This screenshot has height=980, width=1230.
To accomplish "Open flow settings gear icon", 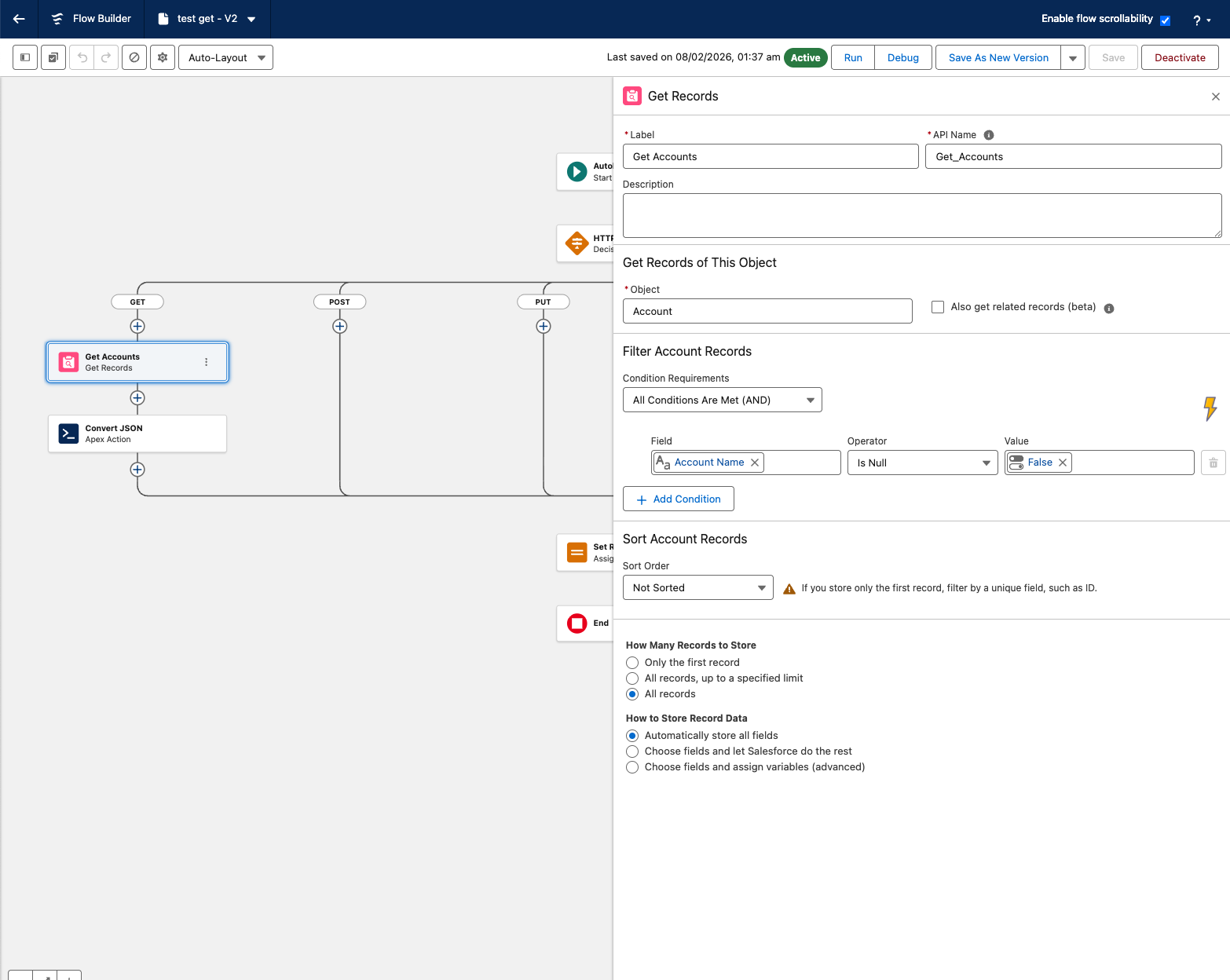I will [163, 57].
